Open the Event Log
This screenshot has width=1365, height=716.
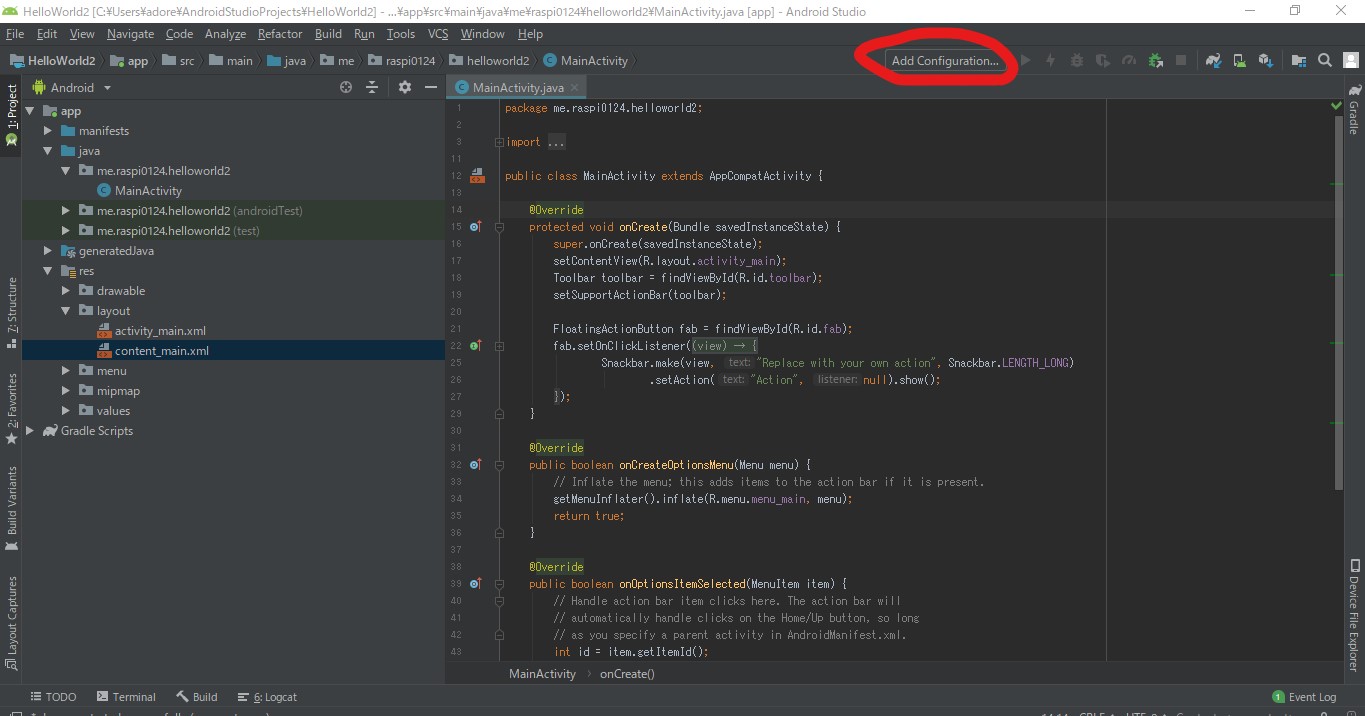click(x=1304, y=697)
